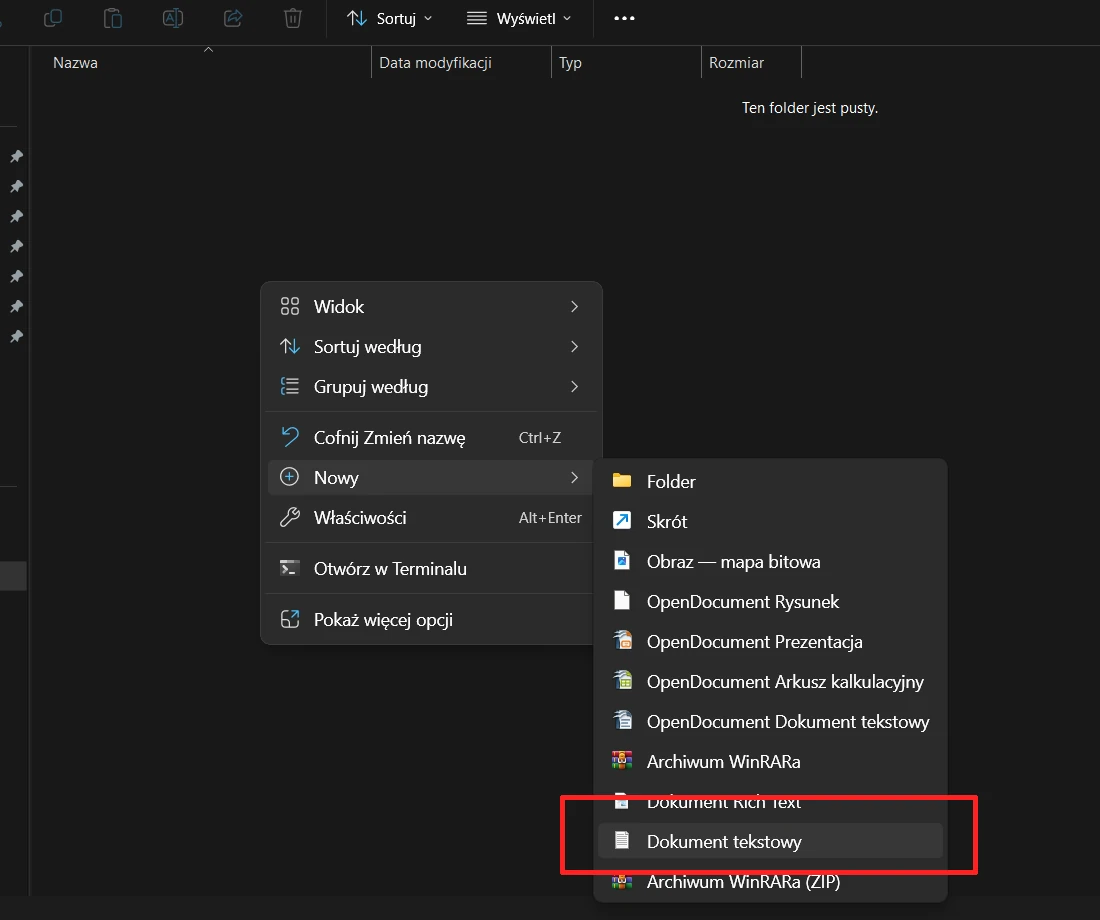Create new OpenDocument Prezentacja

(770, 641)
